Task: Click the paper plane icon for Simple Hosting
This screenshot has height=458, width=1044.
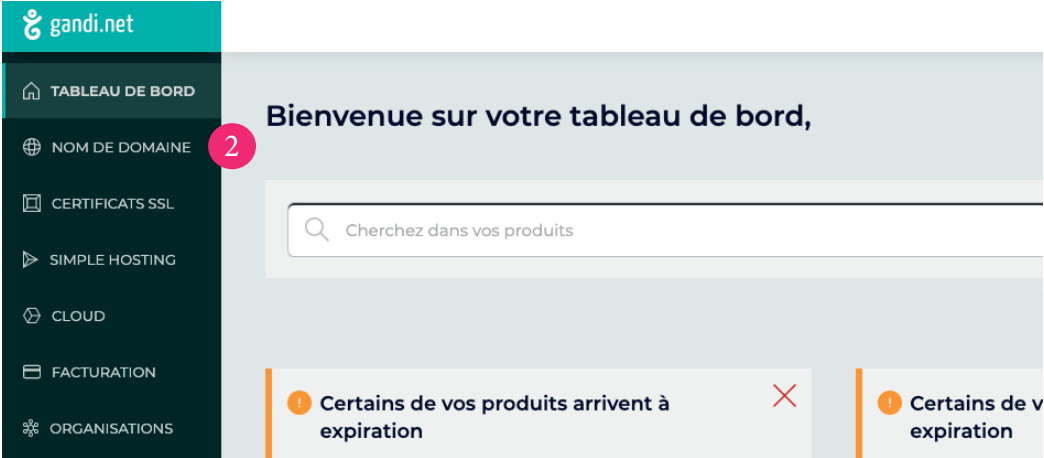Action: pyautogui.click(x=31, y=260)
